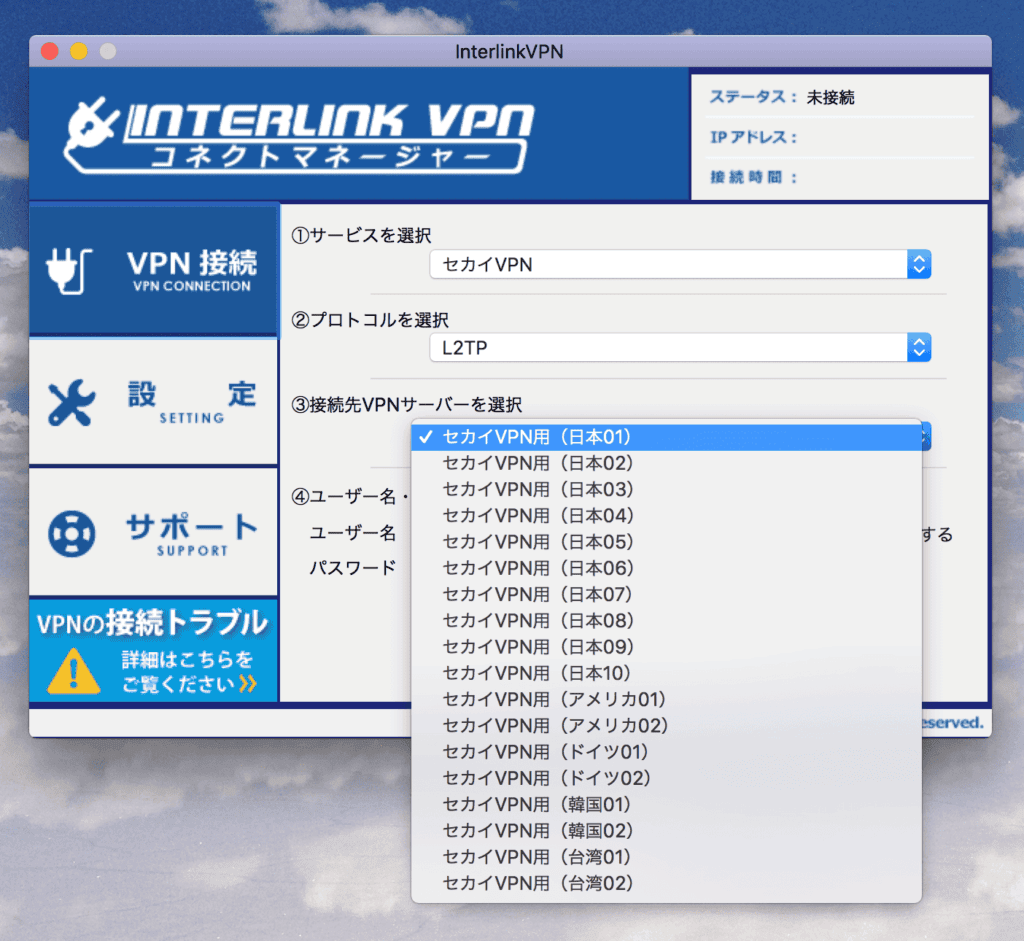The height and width of the screenshot is (941, 1024).
Task: Click the 接続時間 label
Action: [753, 177]
